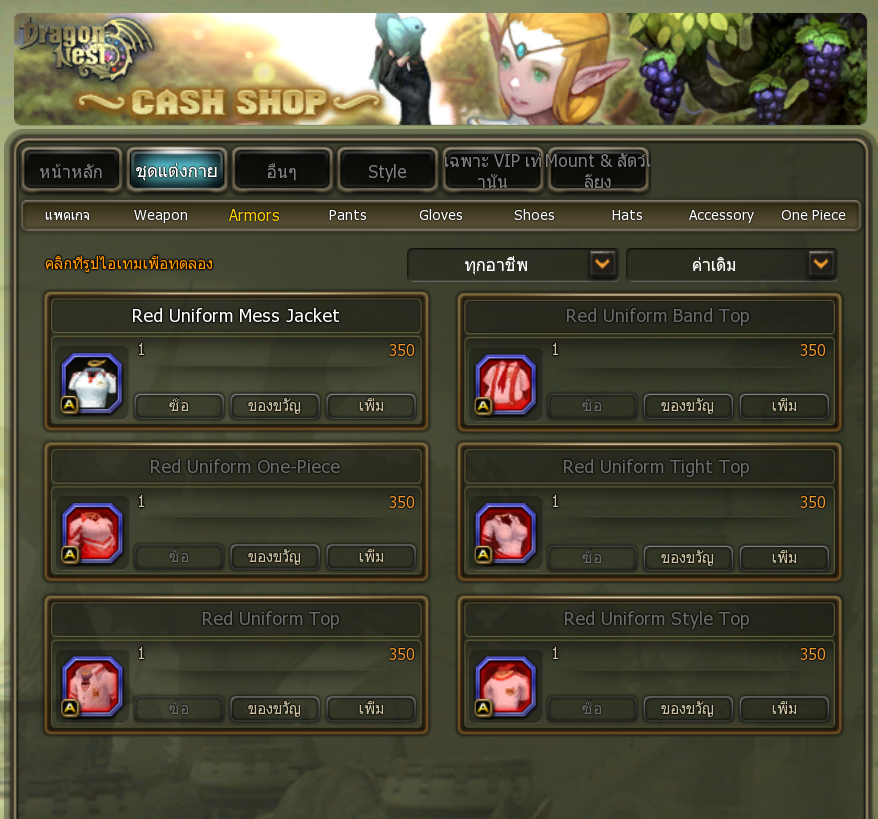The height and width of the screenshot is (819, 878).
Task: Select the Weapon subcategory
Action: click(x=161, y=216)
